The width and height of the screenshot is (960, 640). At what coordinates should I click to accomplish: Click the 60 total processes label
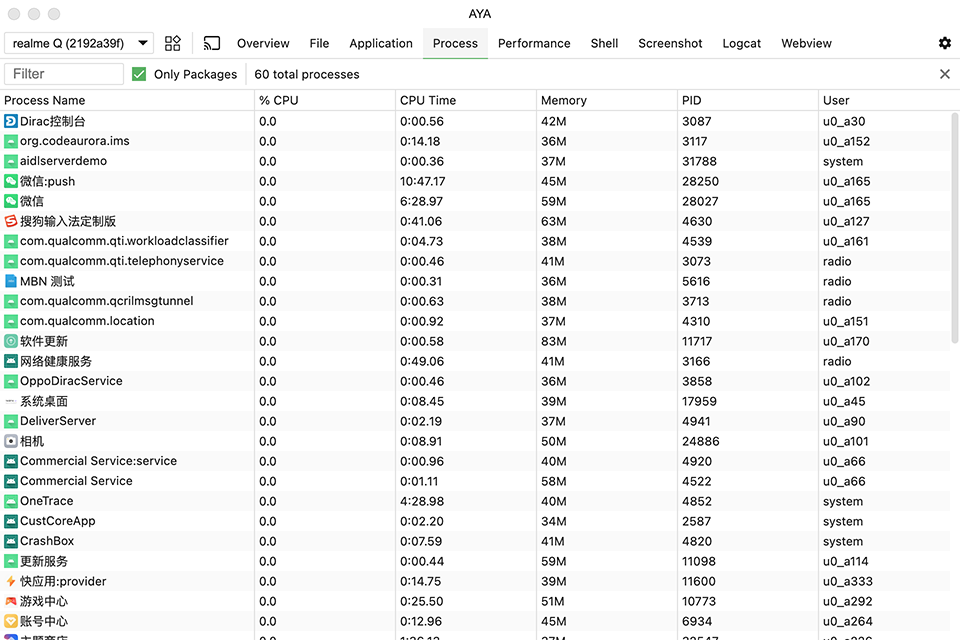(307, 74)
